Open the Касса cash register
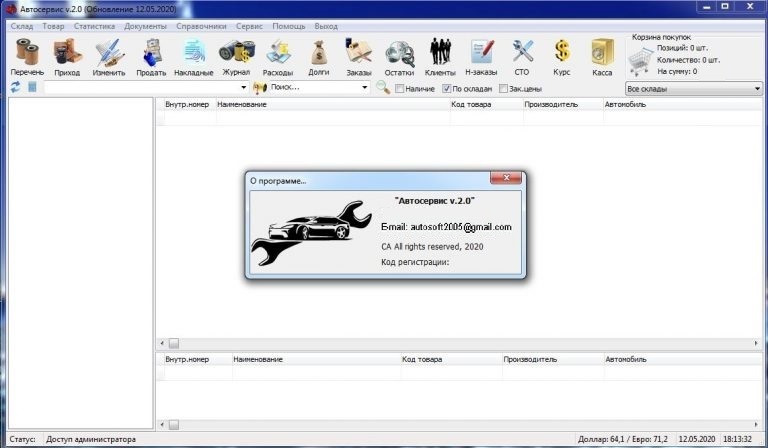Screen dimensions: 768x448 coord(602,56)
